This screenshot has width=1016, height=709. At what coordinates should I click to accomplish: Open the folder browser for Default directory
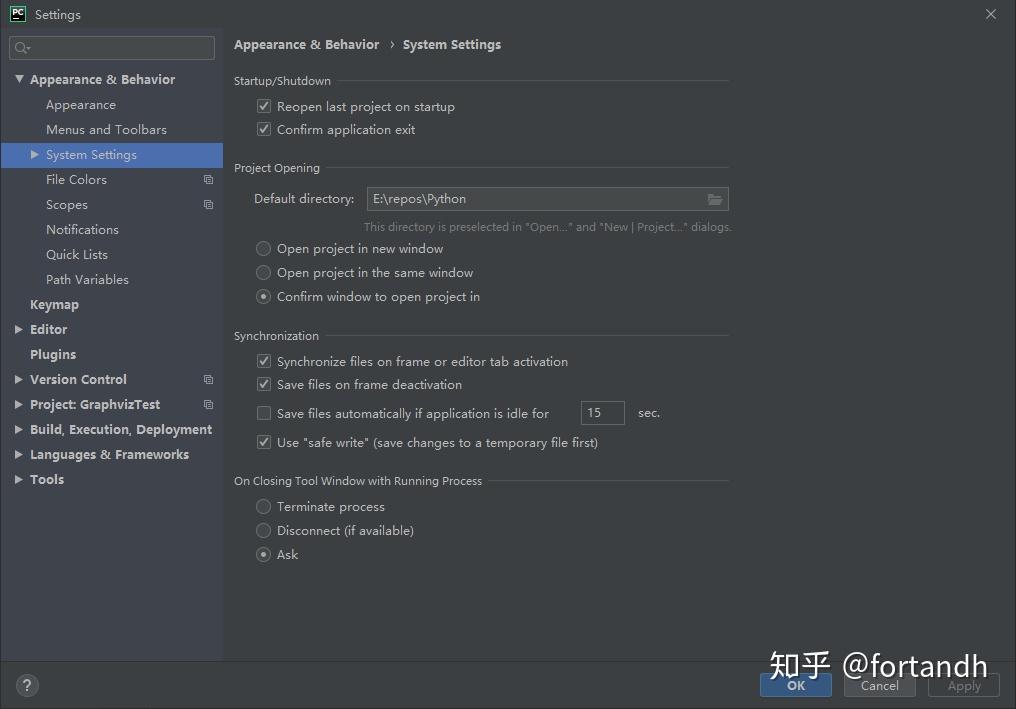tap(715, 198)
